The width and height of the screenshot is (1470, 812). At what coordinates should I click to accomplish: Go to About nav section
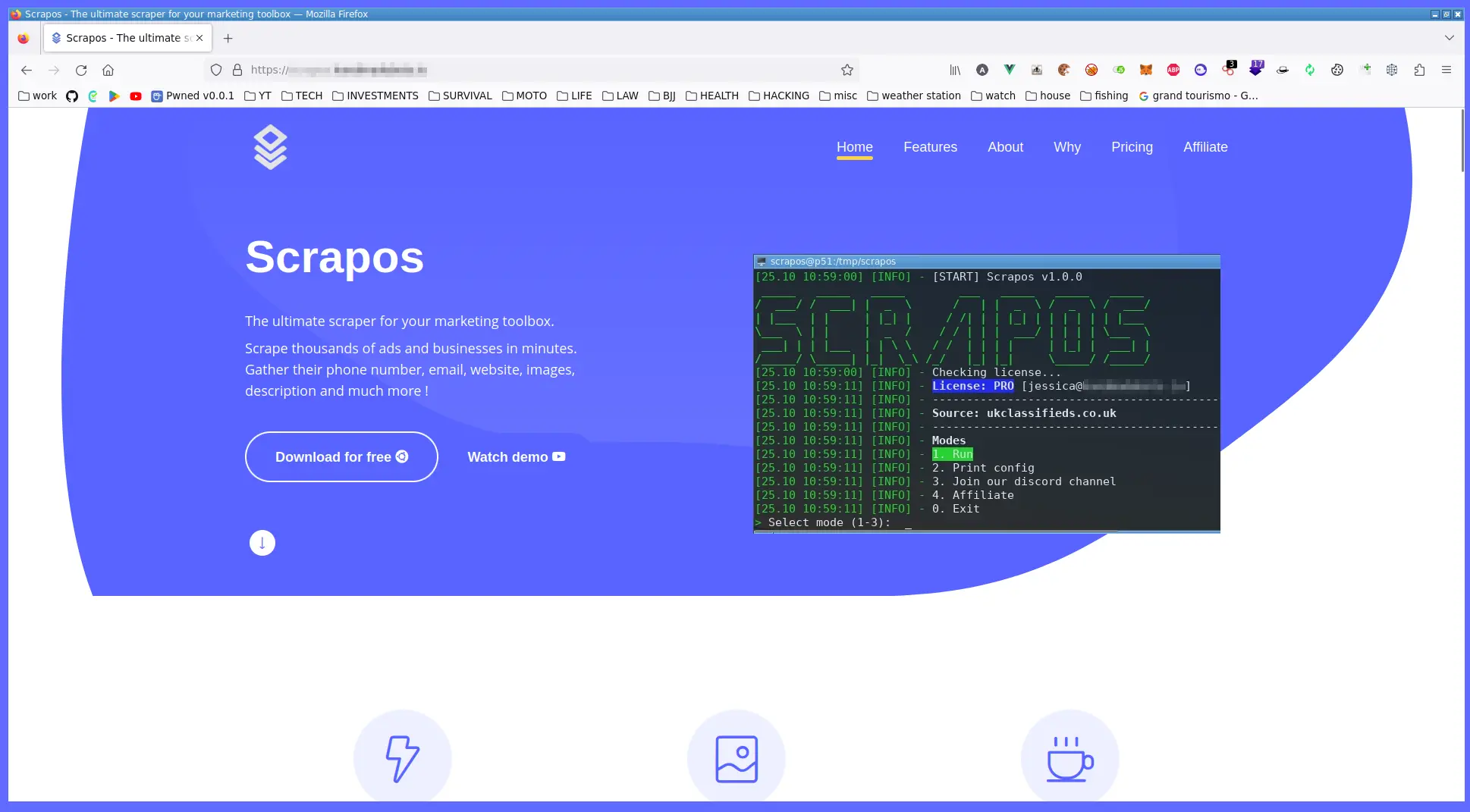pos(1005,147)
